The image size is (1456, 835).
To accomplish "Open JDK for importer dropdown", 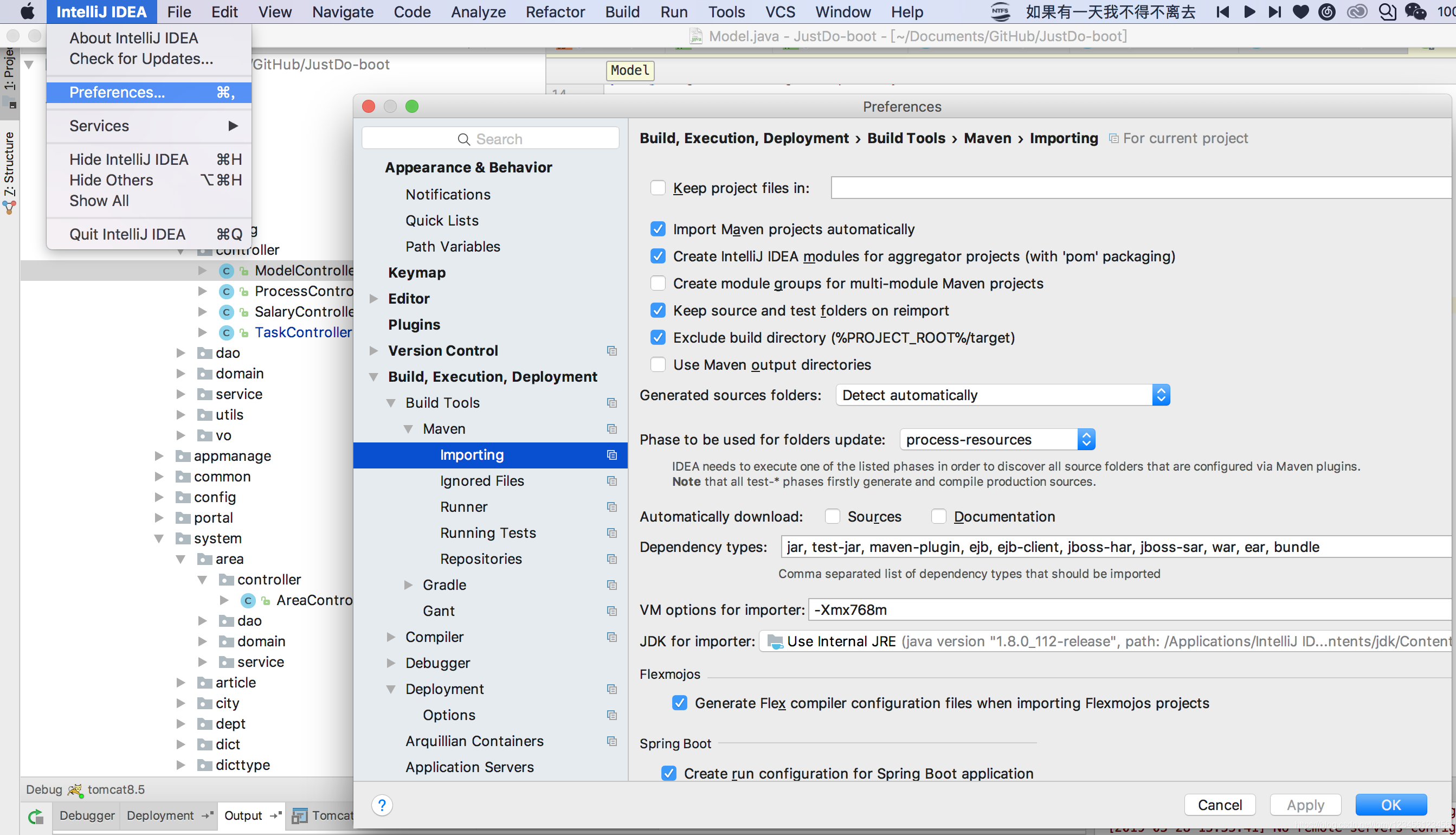I will point(1106,641).
